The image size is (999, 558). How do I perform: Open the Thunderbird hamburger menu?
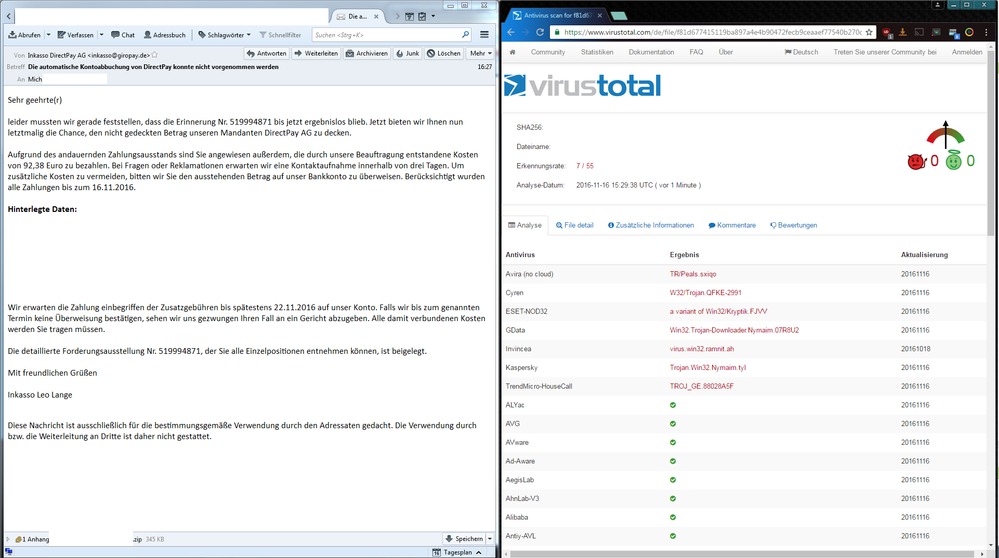click(484, 35)
